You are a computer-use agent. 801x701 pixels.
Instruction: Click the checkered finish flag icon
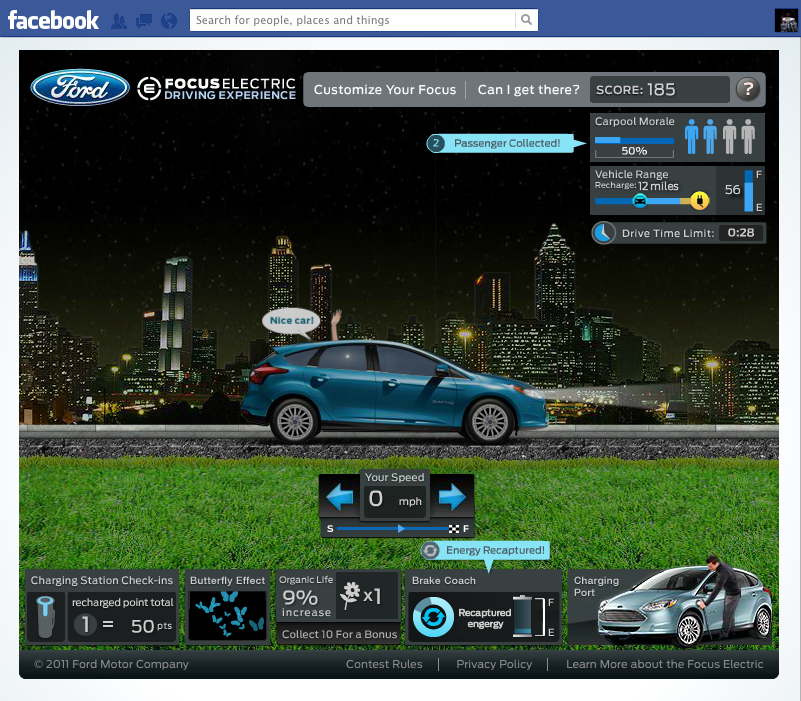click(454, 529)
